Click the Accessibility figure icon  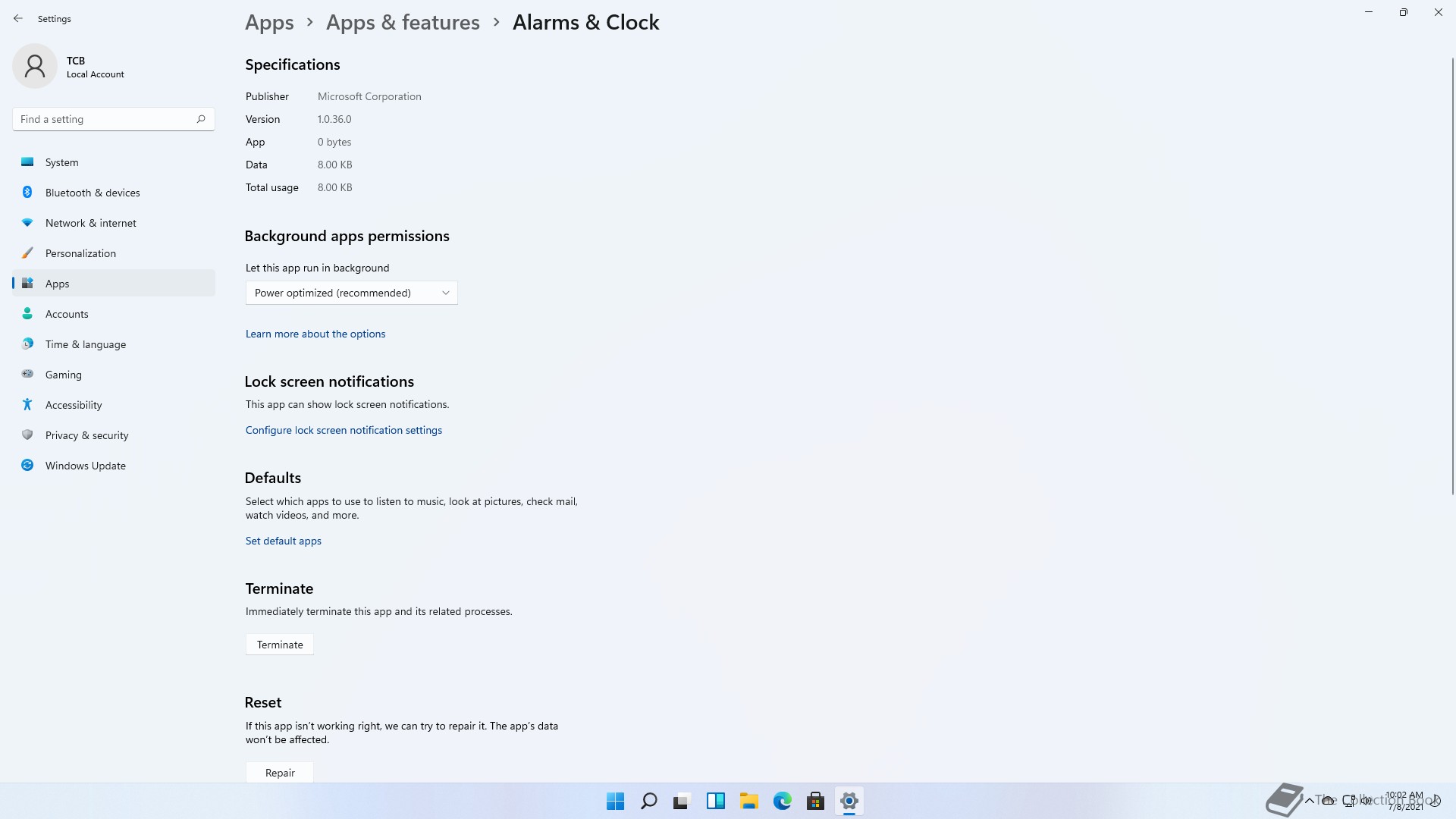(x=27, y=405)
